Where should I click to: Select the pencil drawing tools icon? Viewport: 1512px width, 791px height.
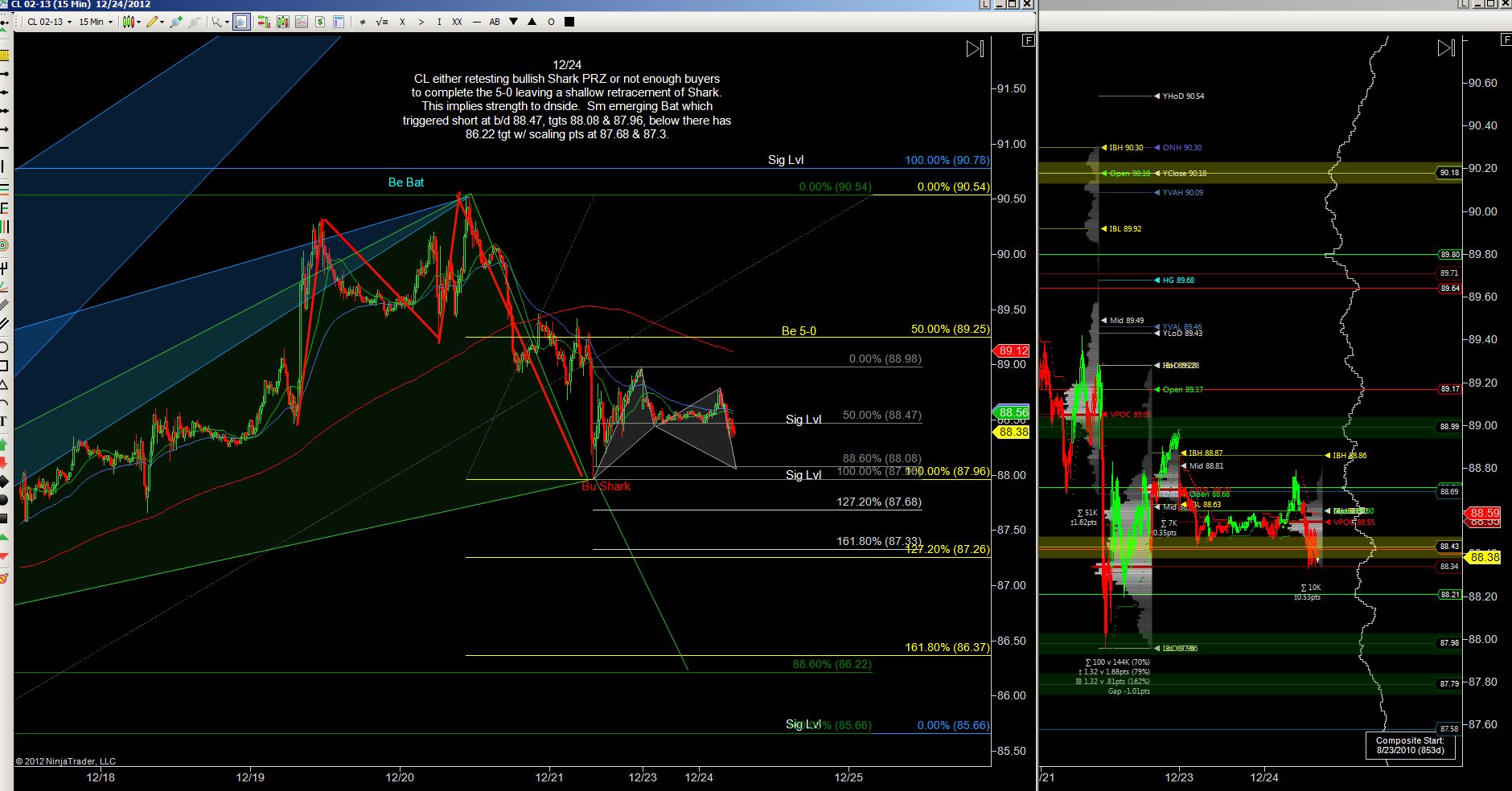pos(154,22)
